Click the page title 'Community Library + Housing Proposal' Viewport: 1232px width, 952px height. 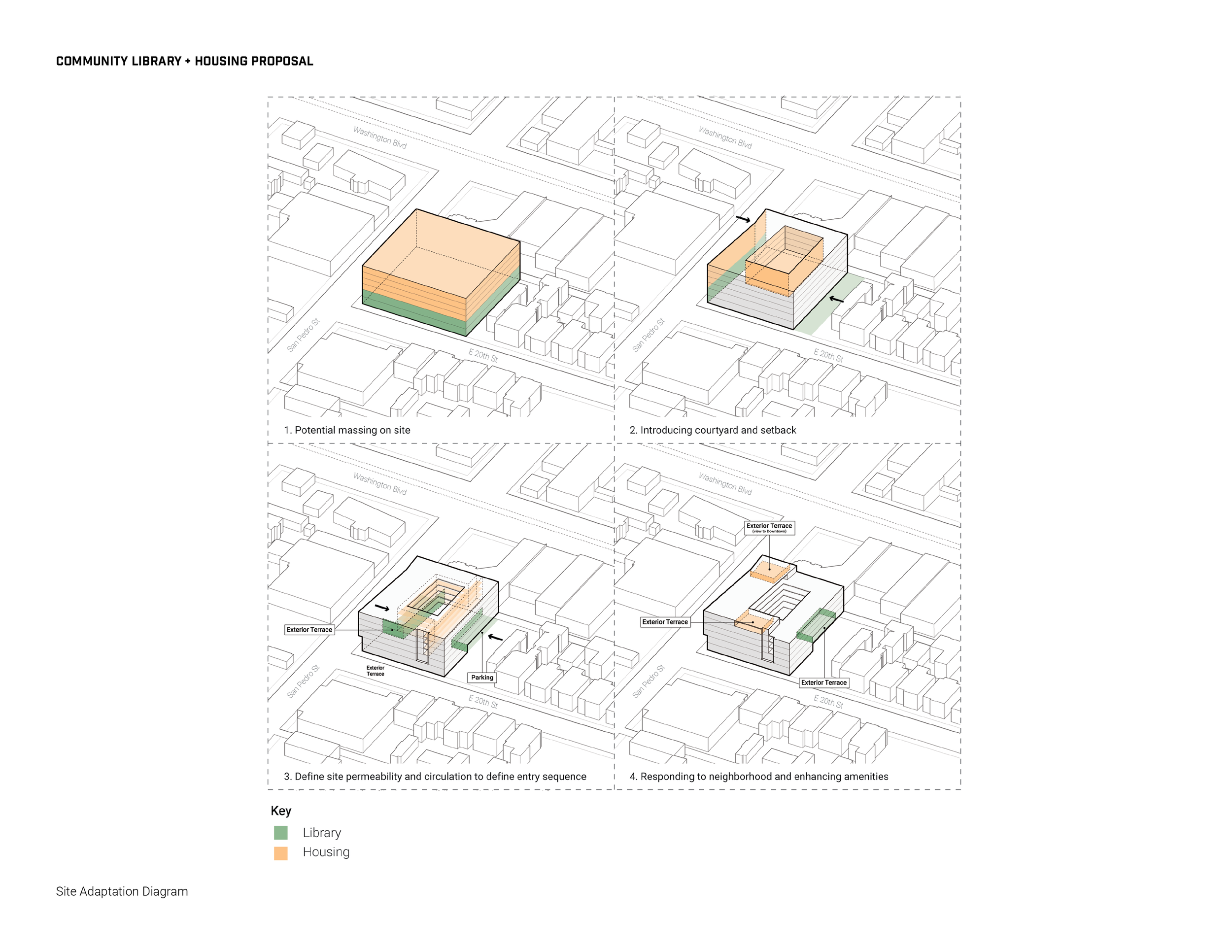184,61
